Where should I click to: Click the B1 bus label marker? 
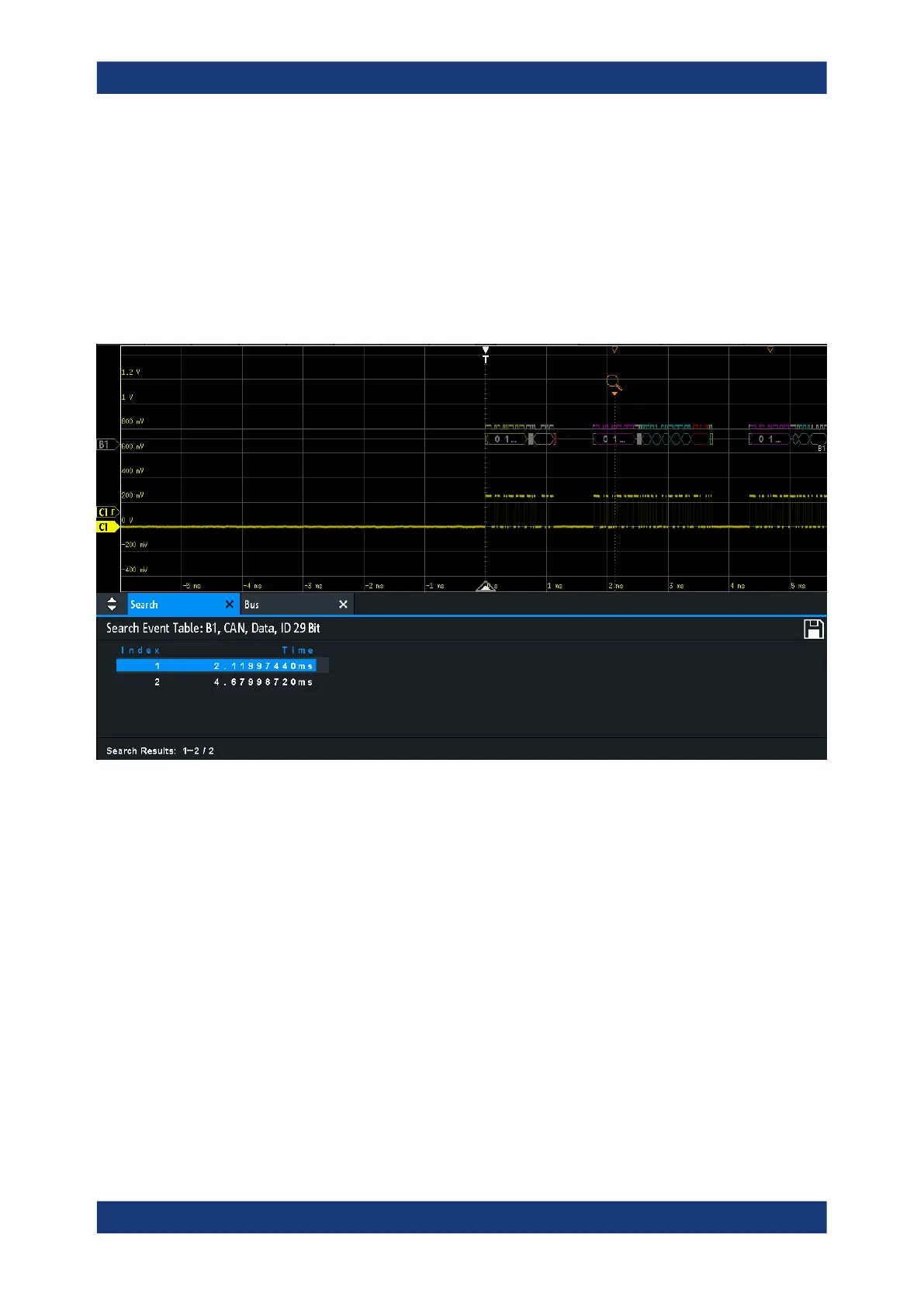pyautogui.click(x=107, y=445)
